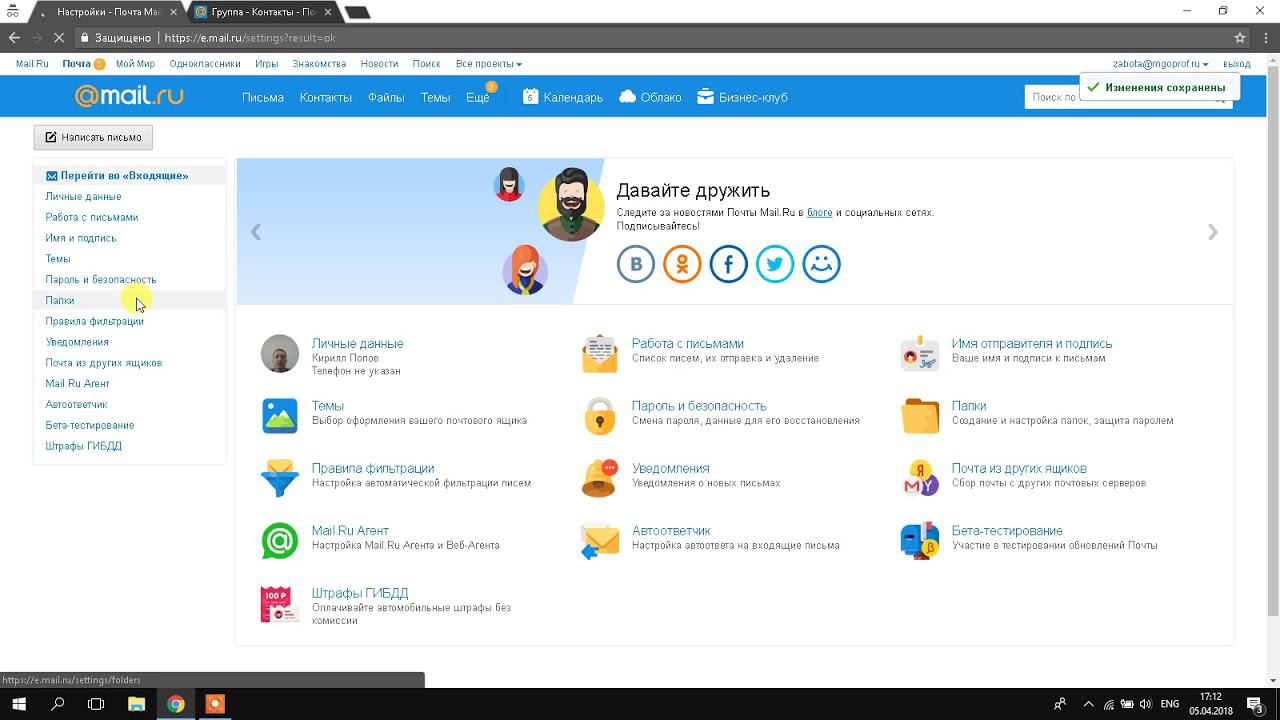This screenshot has height=720, width=1280.
Task: Open the Темы picture tile icon
Action: (280, 416)
